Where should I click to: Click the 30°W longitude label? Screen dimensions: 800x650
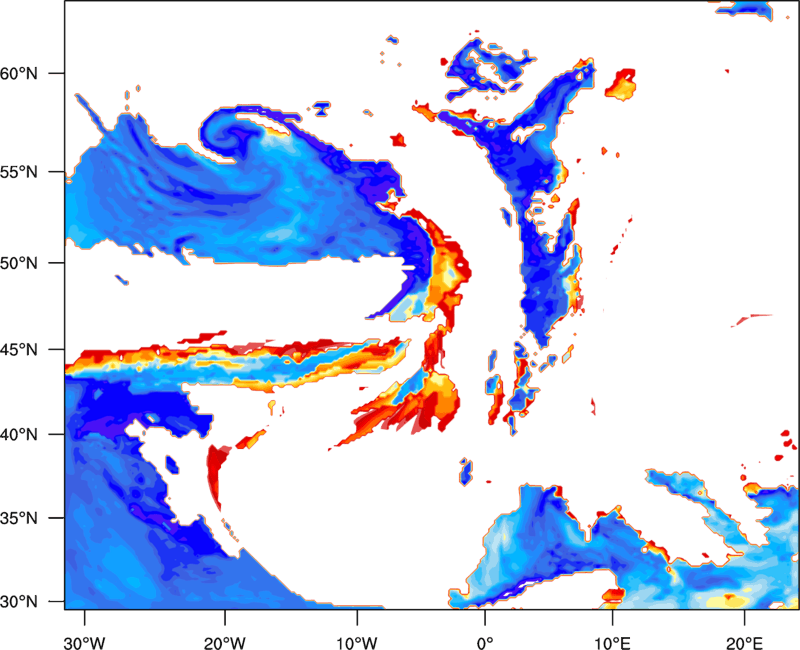85,643
